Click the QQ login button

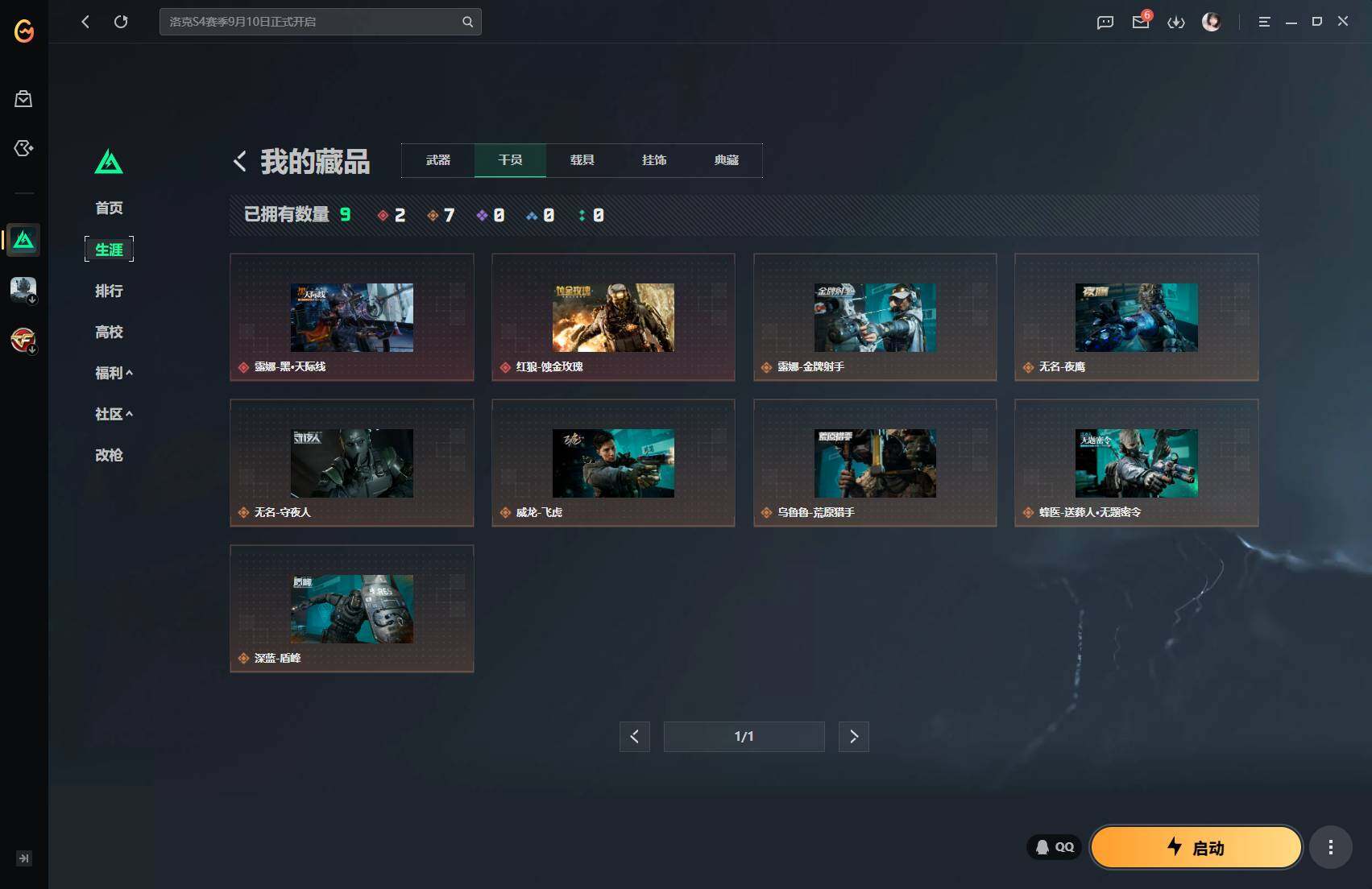[1055, 847]
